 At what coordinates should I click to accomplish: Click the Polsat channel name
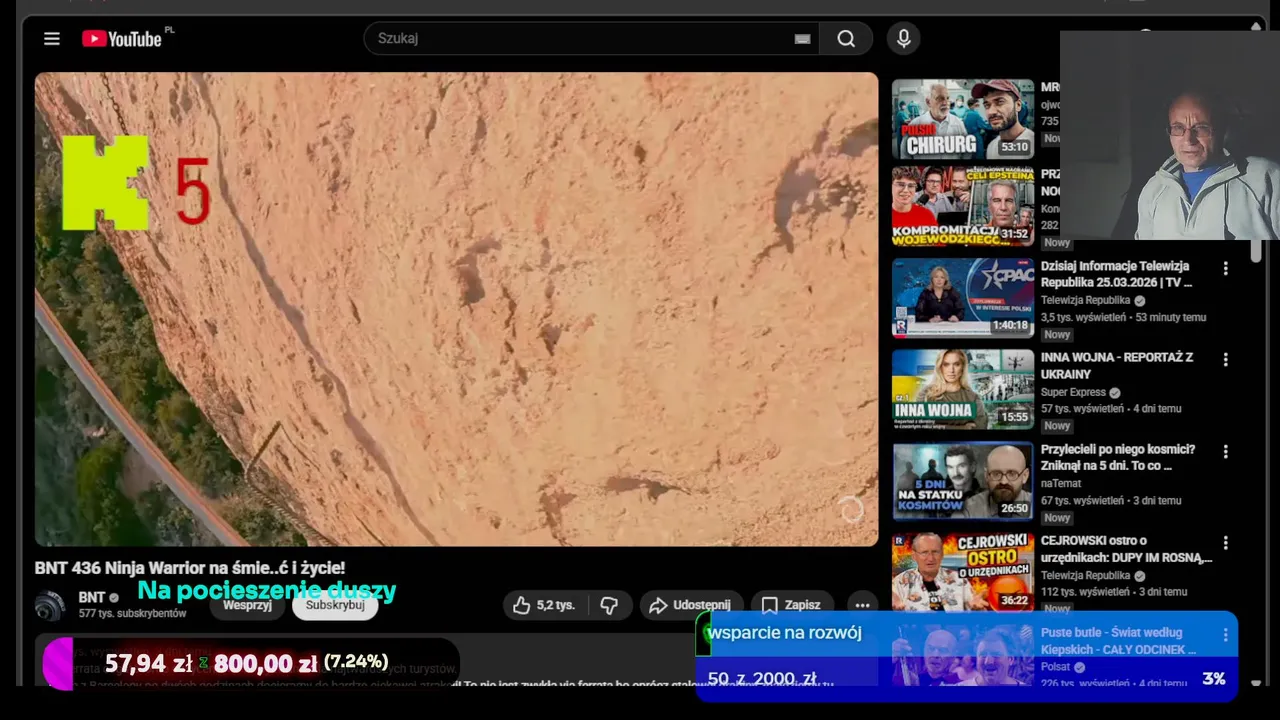[x=1055, y=666]
